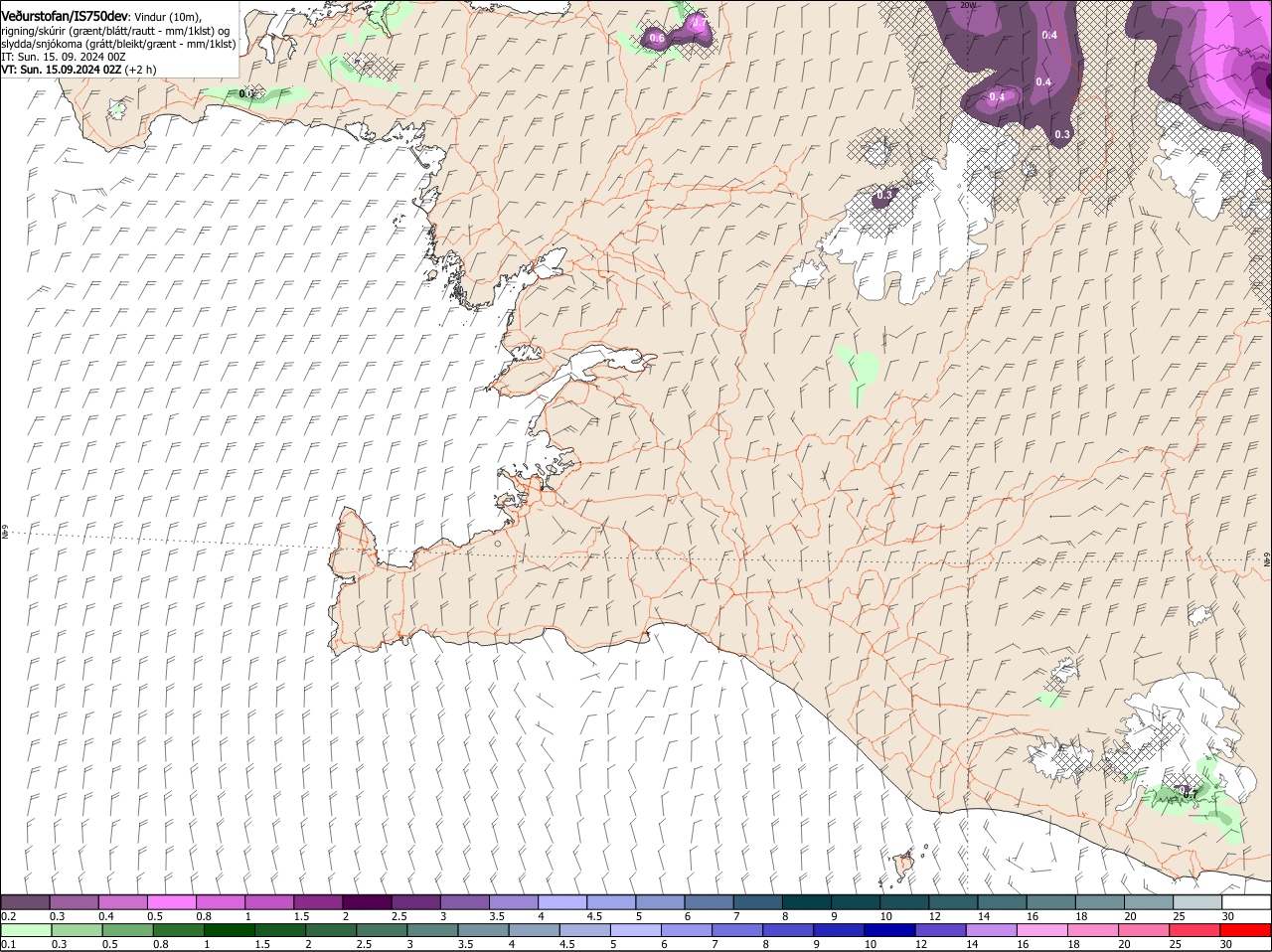Click the '4.5' label in the upper legend
Image resolution: width=1272 pixels, height=952 pixels.
(x=594, y=916)
